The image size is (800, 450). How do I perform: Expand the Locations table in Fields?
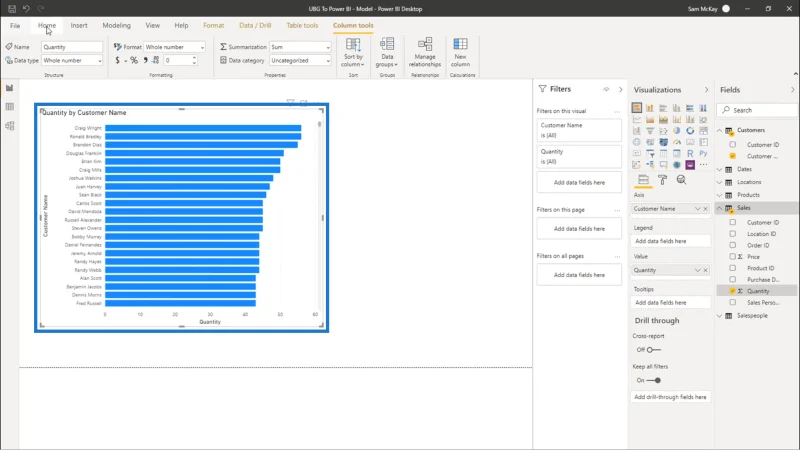pyautogui.click(x=719, y=182)
